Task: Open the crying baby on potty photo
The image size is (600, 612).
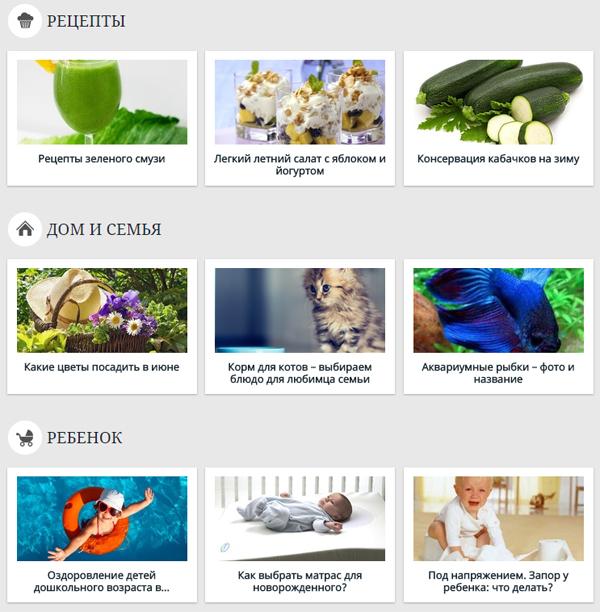Action: 499,519
